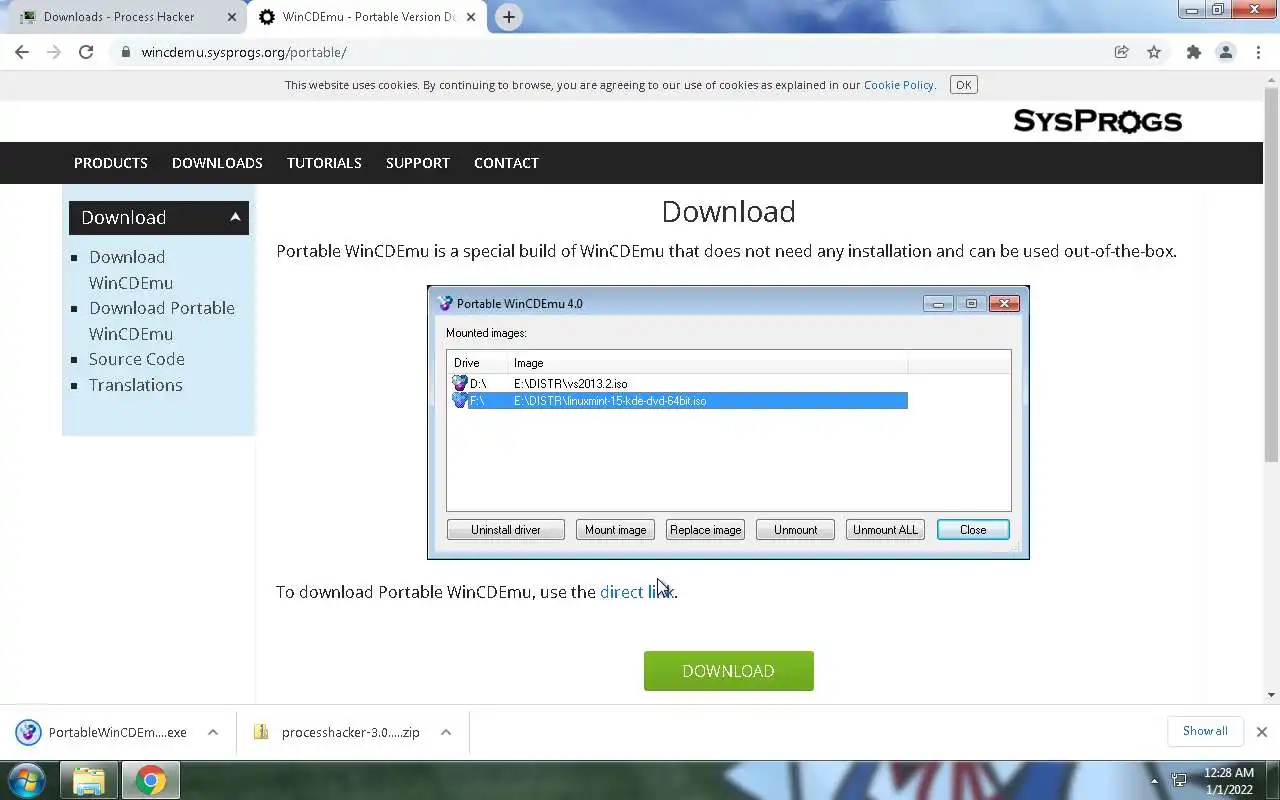Close the Downloads - Process Hacker tab

pyautogui.click(x=232, y=17)
